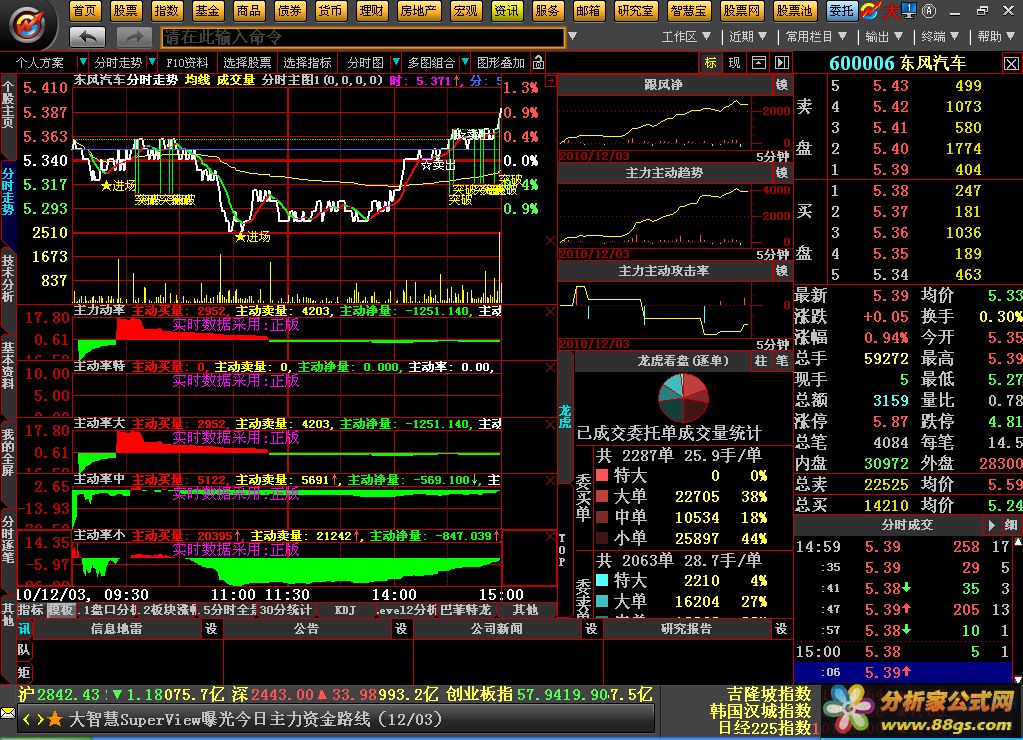Screen dimensions: 1023x740
Task: Click the computer network icon in title bar
Action: coord(909,10)
